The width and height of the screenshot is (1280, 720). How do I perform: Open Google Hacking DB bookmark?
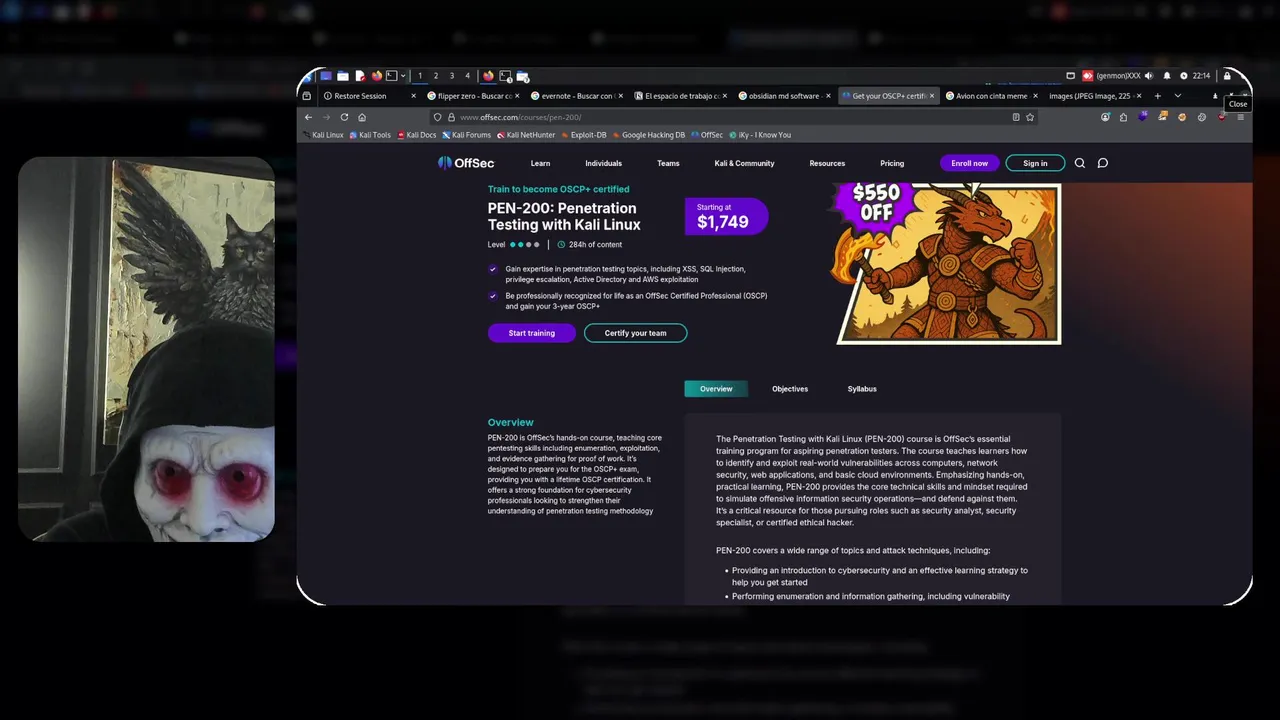pos(649,135)
